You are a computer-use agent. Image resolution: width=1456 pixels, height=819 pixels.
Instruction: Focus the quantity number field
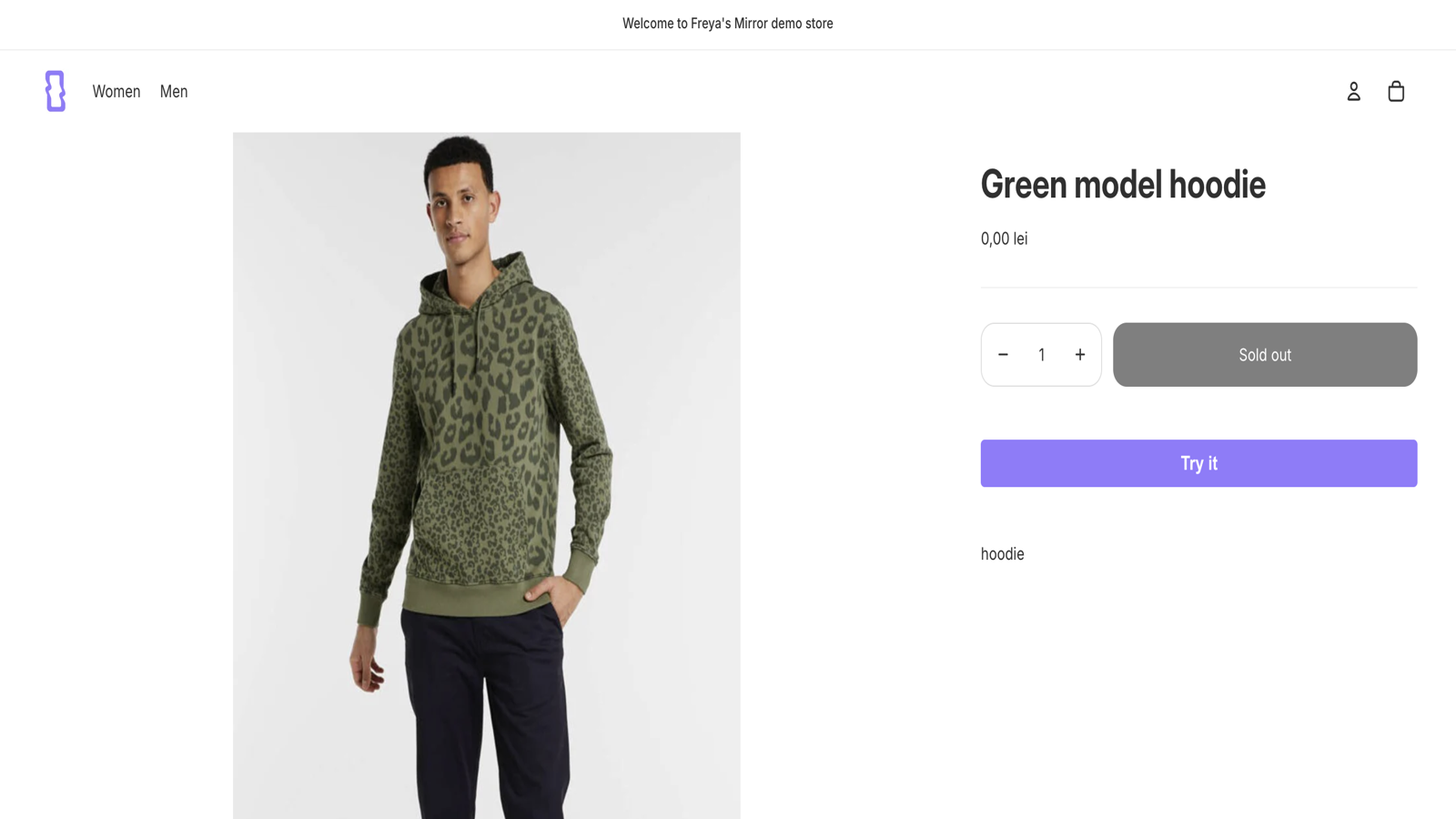point(1041,355)
